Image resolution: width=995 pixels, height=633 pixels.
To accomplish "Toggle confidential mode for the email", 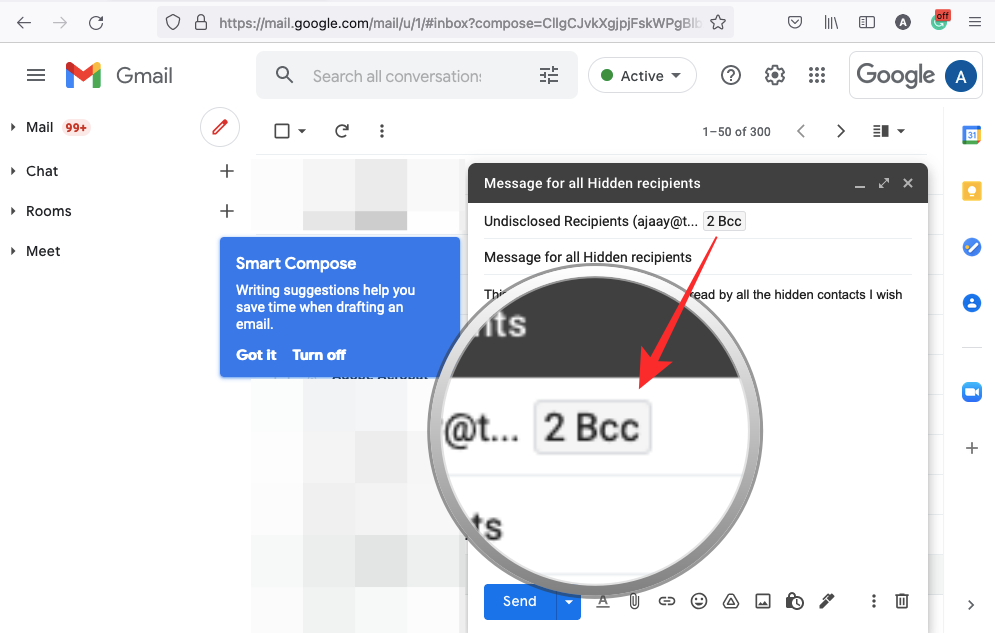I will [795, 601].
